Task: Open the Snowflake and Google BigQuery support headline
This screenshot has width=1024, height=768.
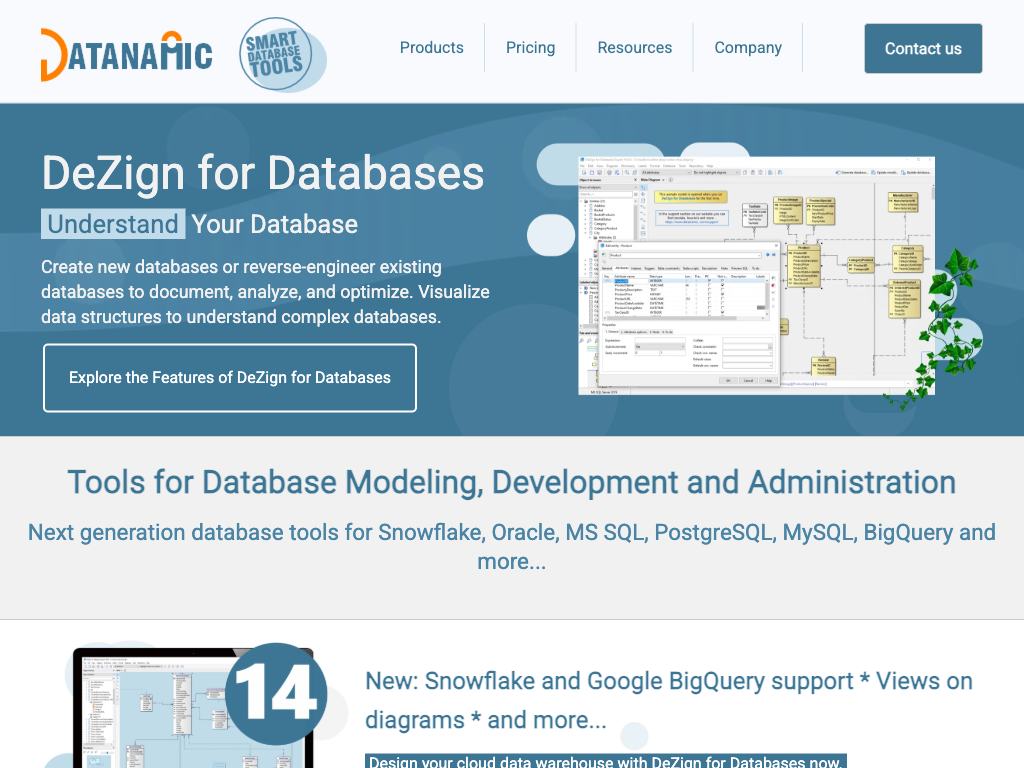Action: (668, 700)
